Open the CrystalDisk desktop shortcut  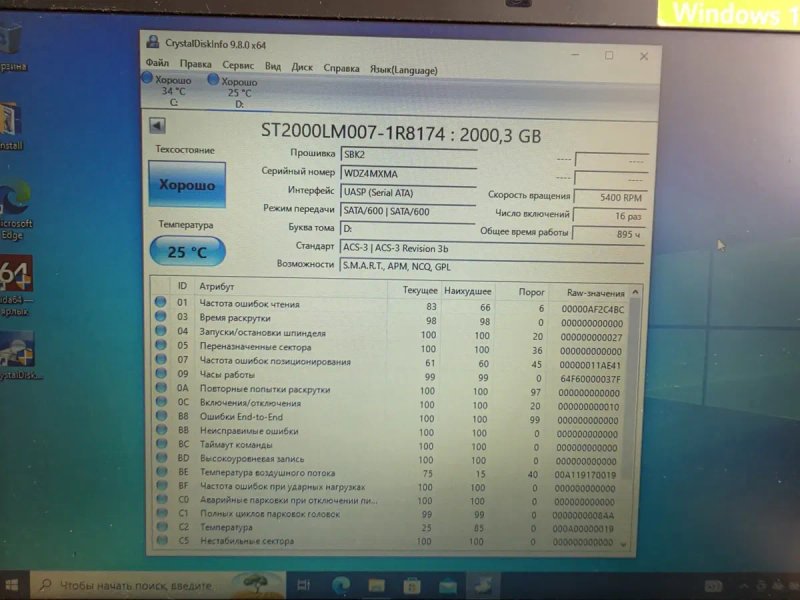pyautogui.click(x=18, y=355)
